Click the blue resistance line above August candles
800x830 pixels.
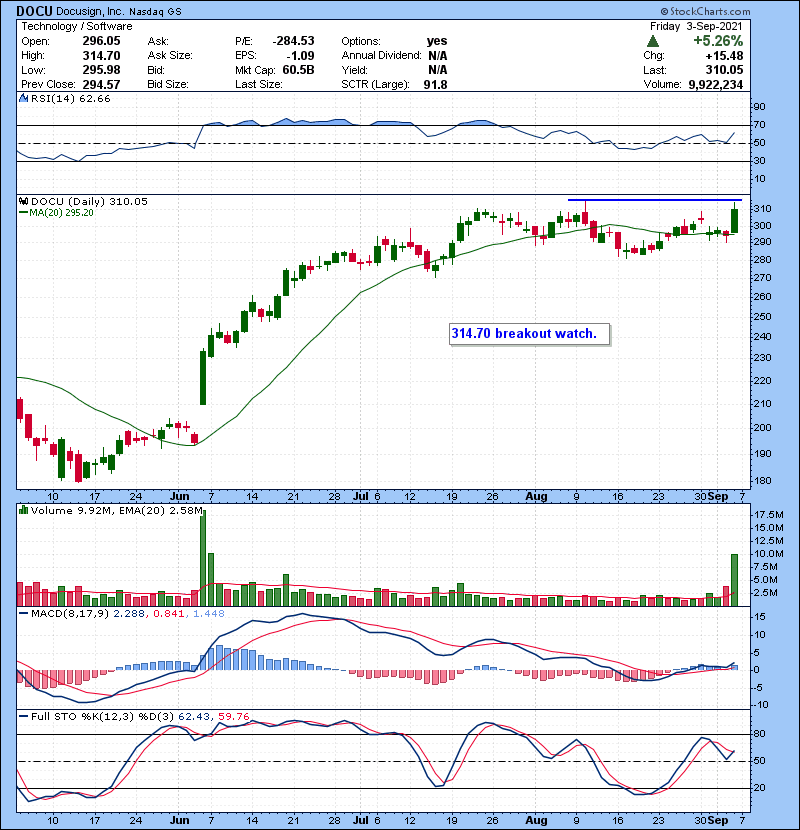click(x=654, y=200)
